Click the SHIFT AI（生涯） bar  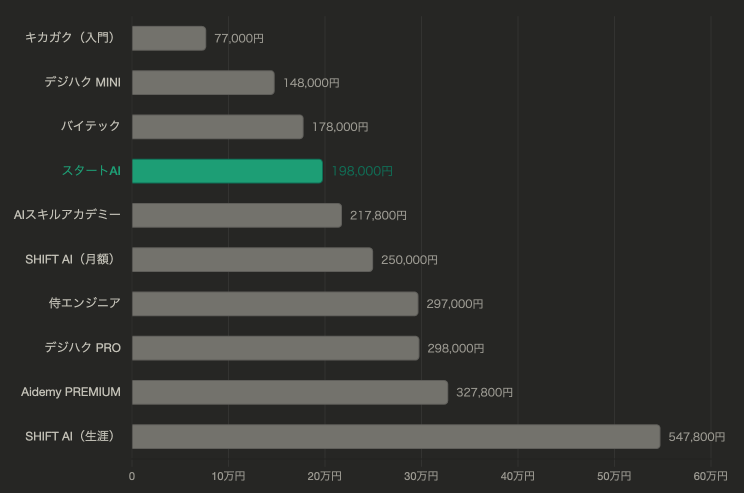click(x=396, y=436)
